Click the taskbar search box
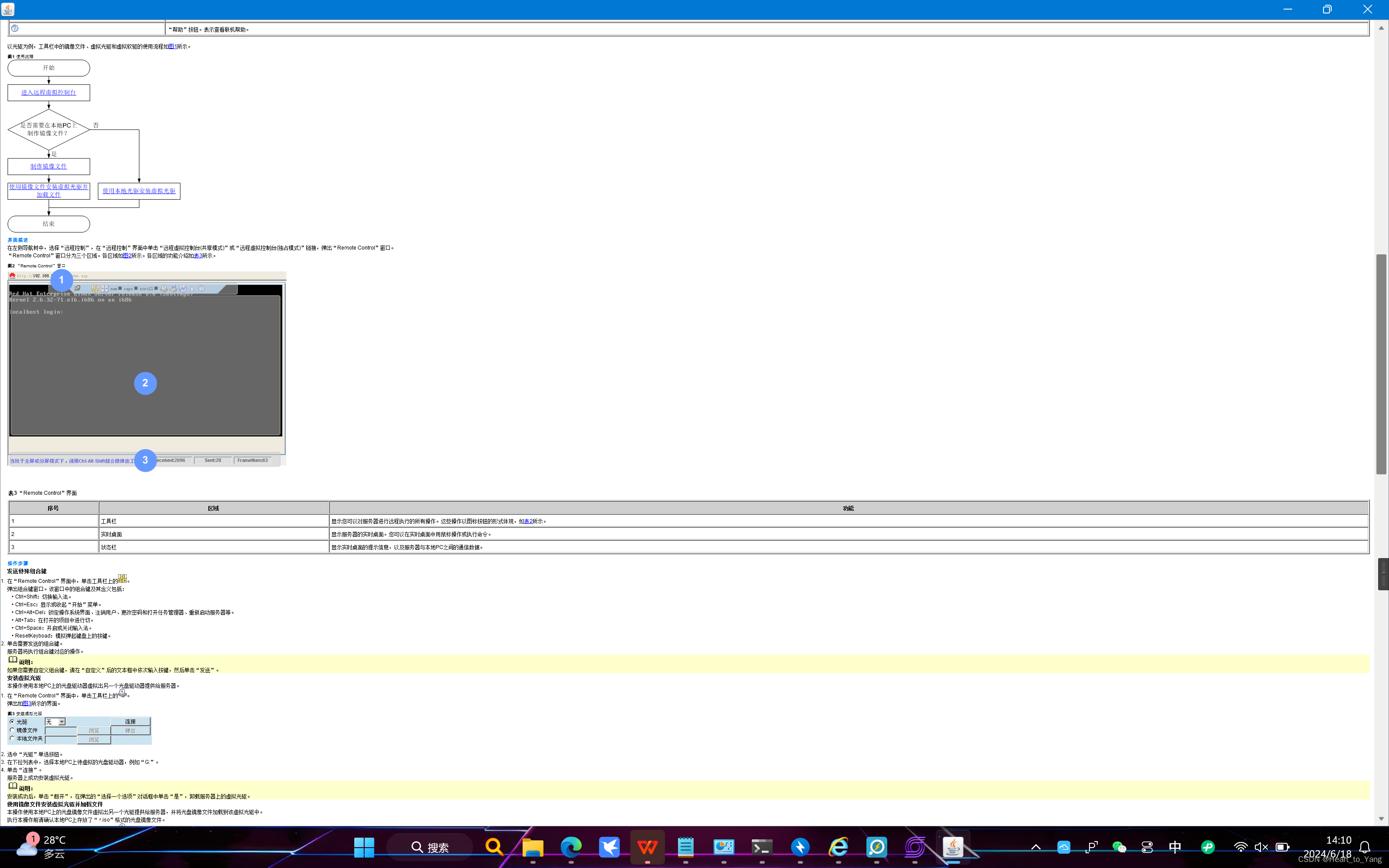Viewport: 1389px width, 868px height. (x=430, y=847)
